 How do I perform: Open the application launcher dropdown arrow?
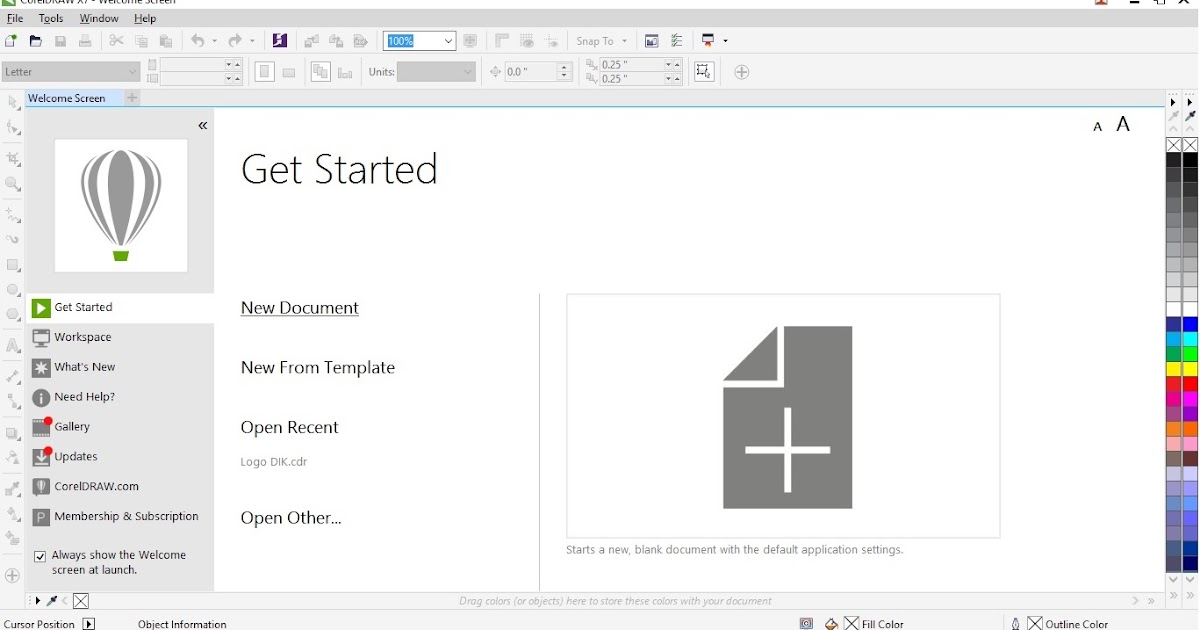[x=725, y=41]
